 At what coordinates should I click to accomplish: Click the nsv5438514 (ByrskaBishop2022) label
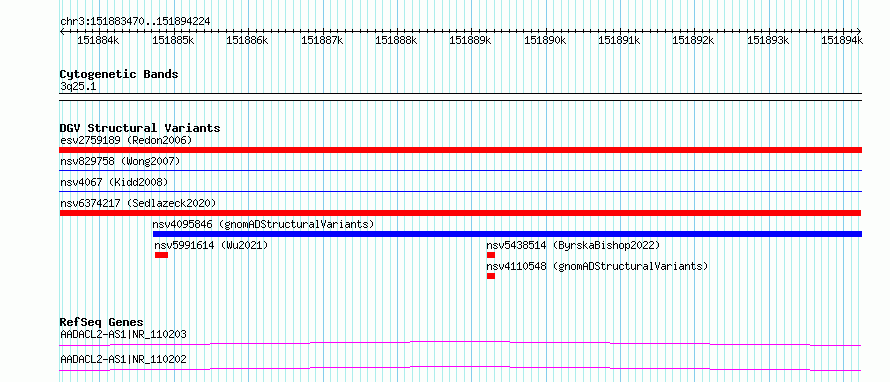pos(573,246)
